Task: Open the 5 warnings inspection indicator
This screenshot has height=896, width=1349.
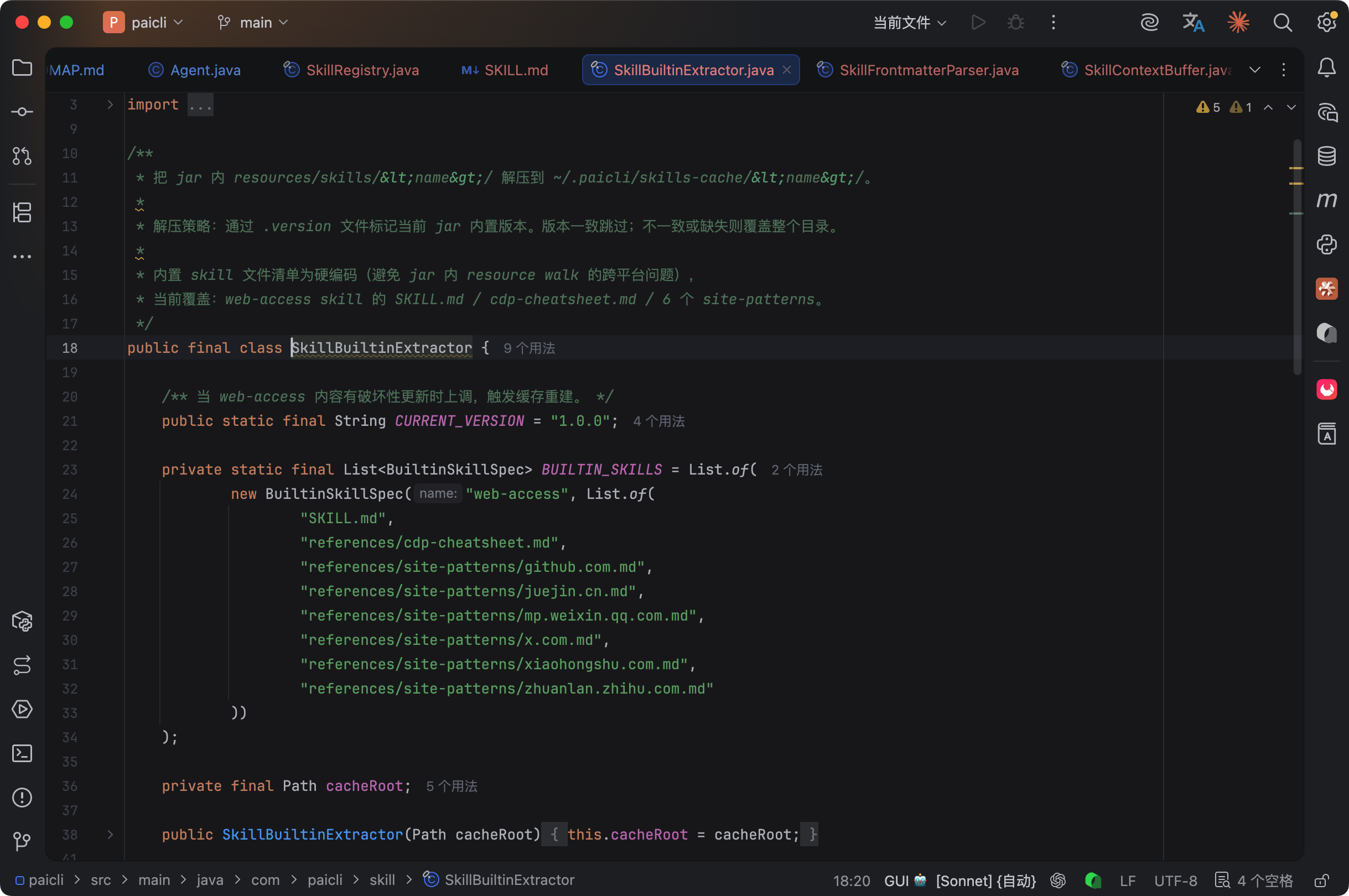Action: pyautogui.click(x=1208, y=107)
